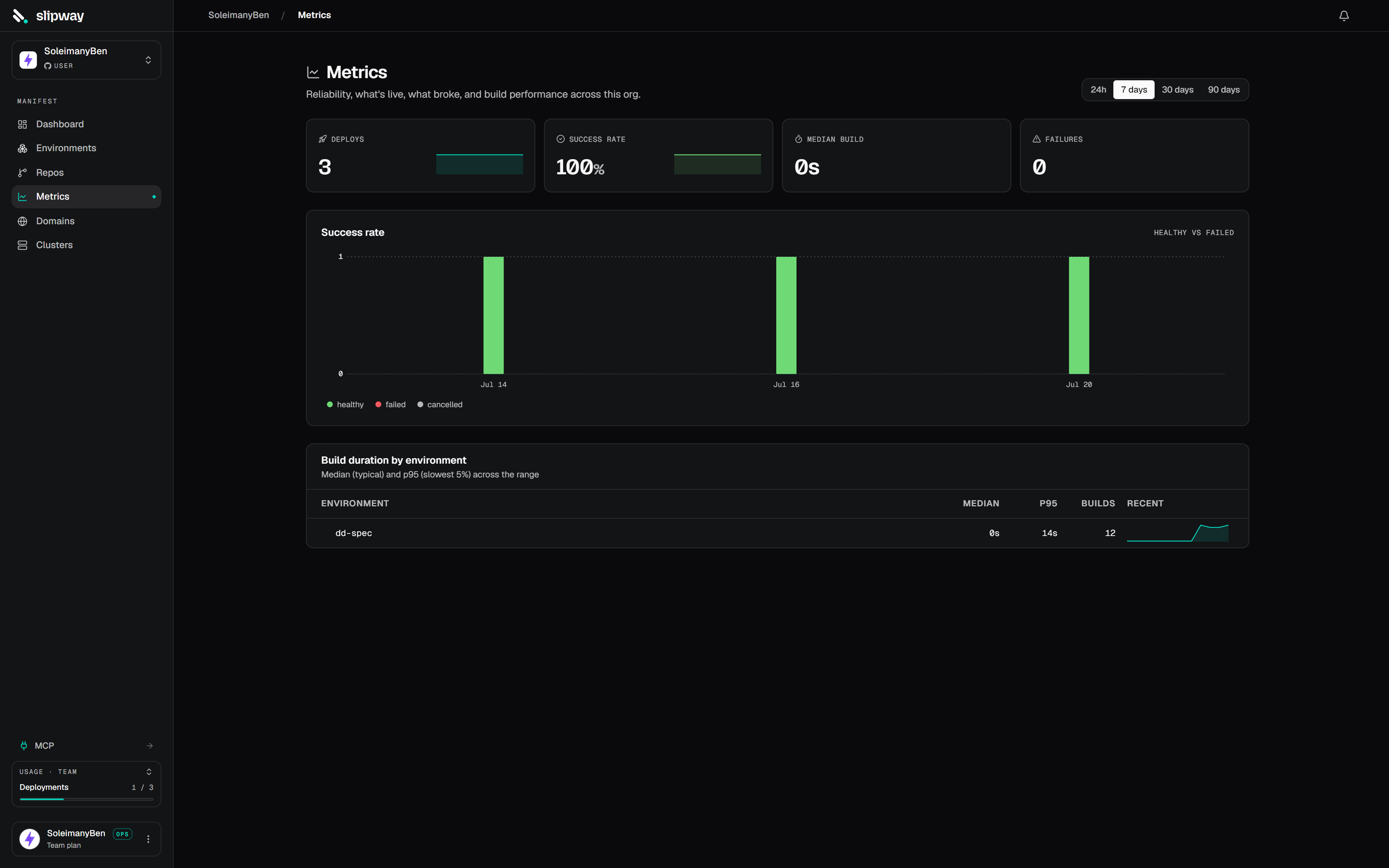This screenshot has width=1389, height=868.
Task: Go to Repos in the sidebar
Action: (86, 173)
